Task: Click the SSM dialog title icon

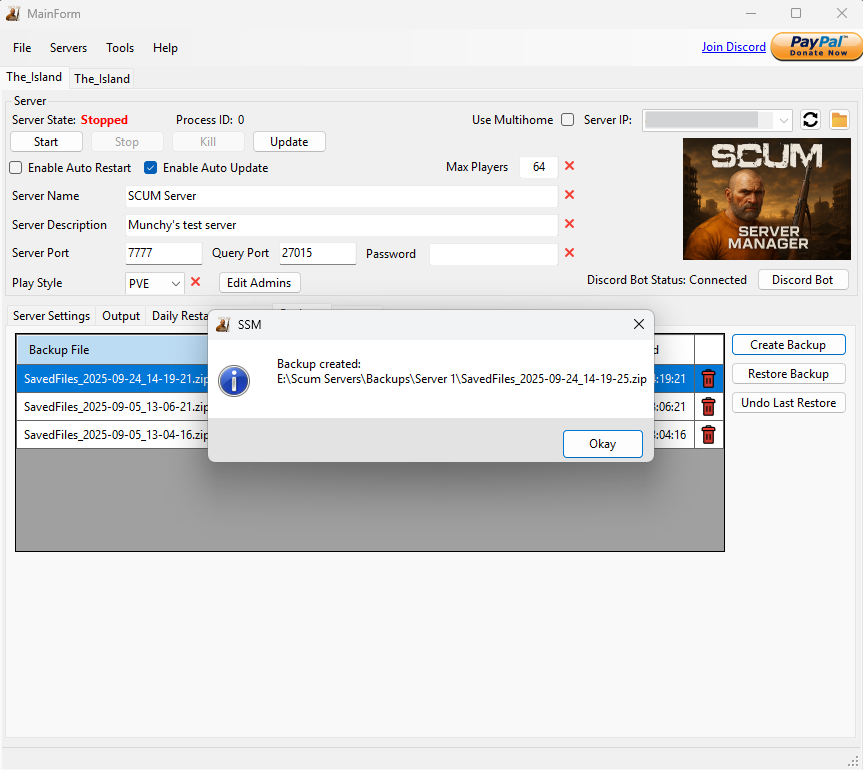Action: [223, 325]
